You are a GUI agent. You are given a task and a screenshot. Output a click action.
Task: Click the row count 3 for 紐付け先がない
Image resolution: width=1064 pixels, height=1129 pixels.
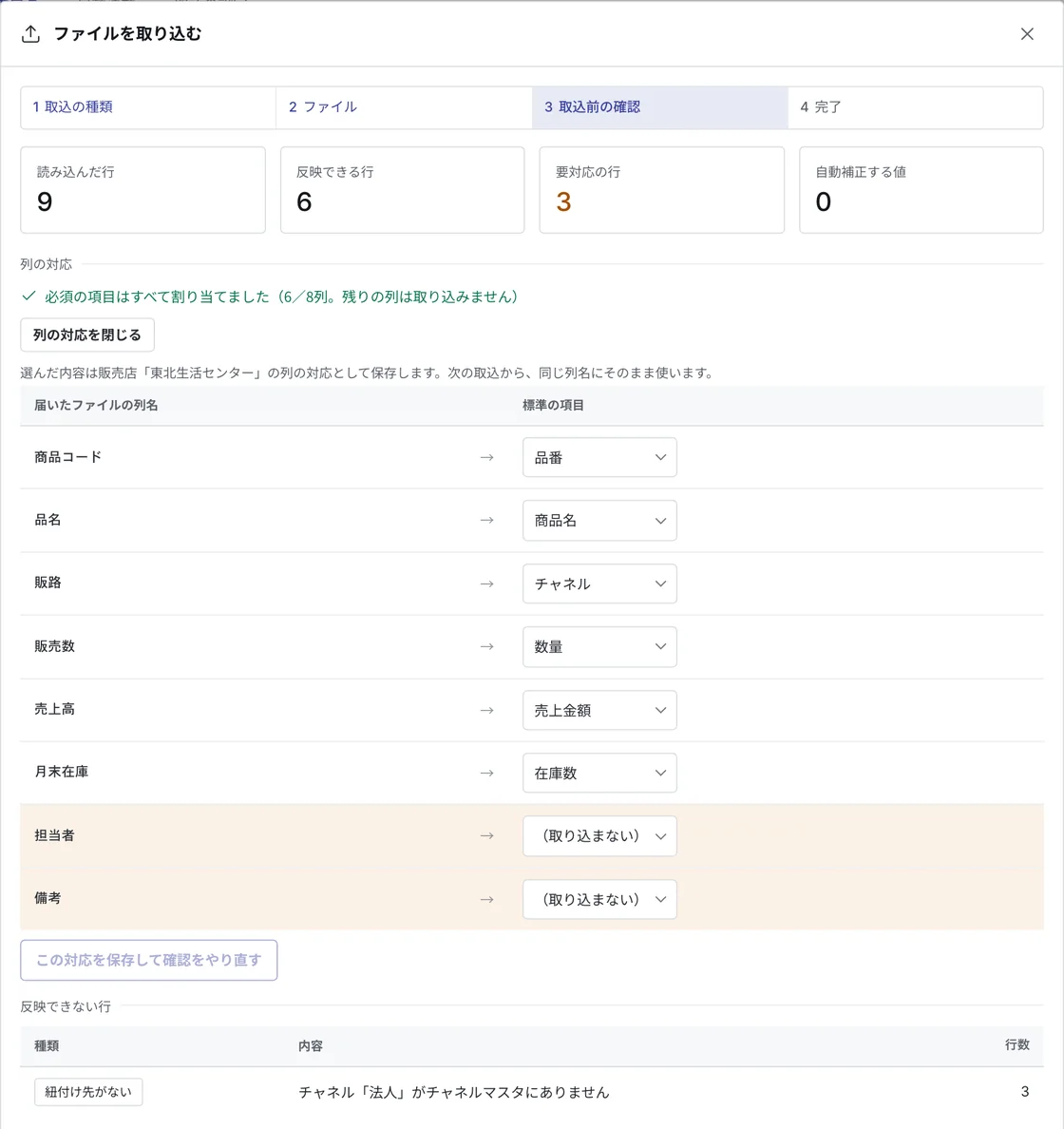point(1025,1092)
